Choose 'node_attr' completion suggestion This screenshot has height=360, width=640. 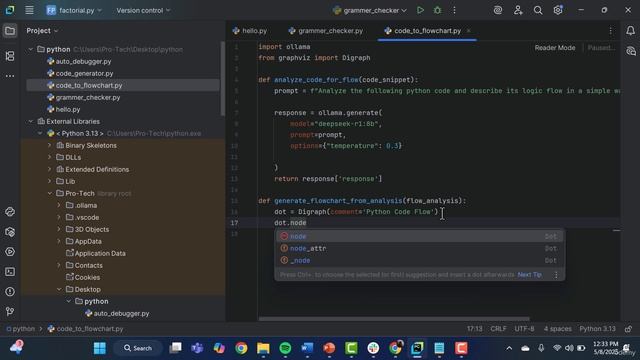(x=420, y=248)
